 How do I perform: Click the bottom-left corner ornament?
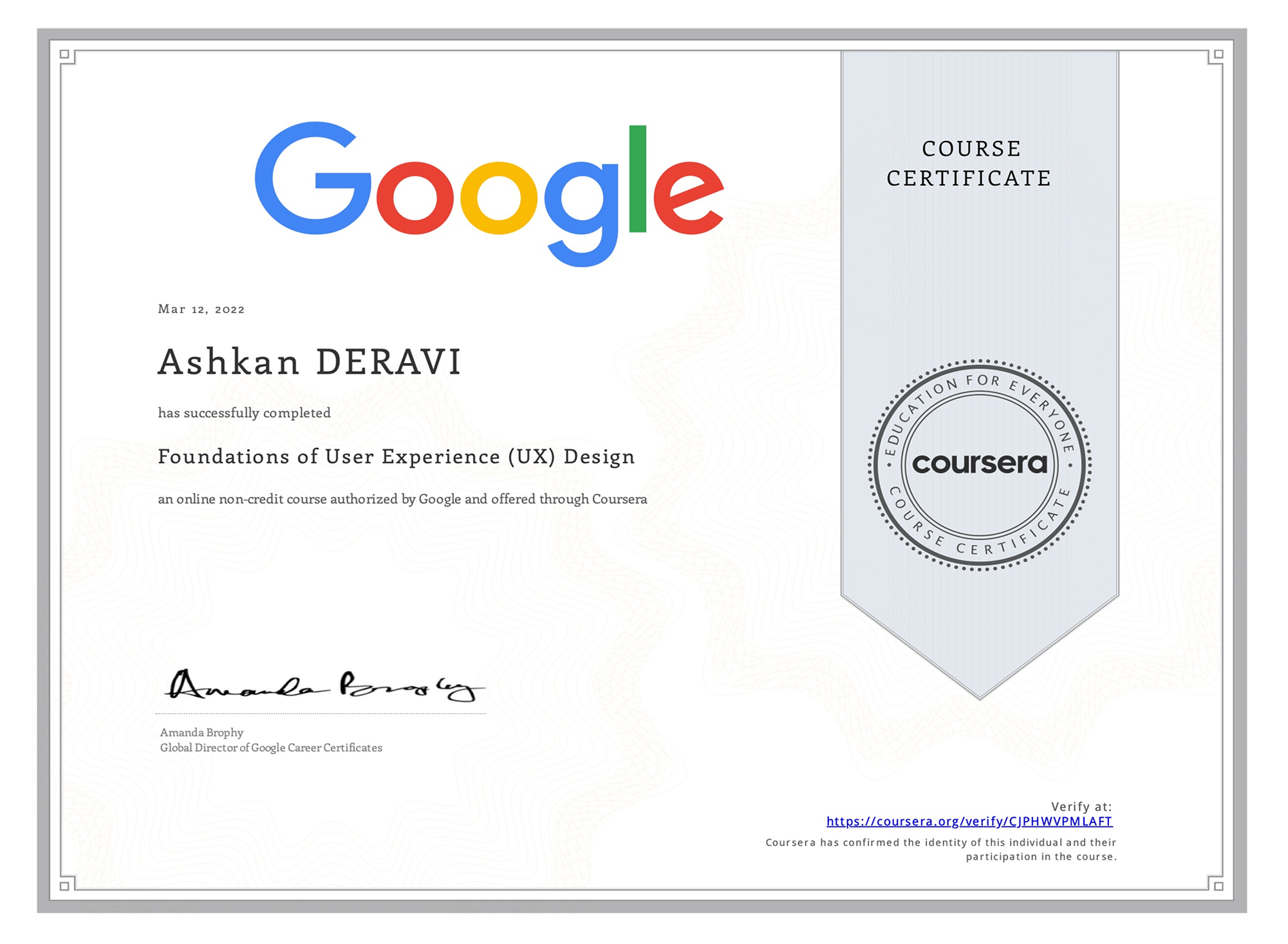(x=65, y=885)
